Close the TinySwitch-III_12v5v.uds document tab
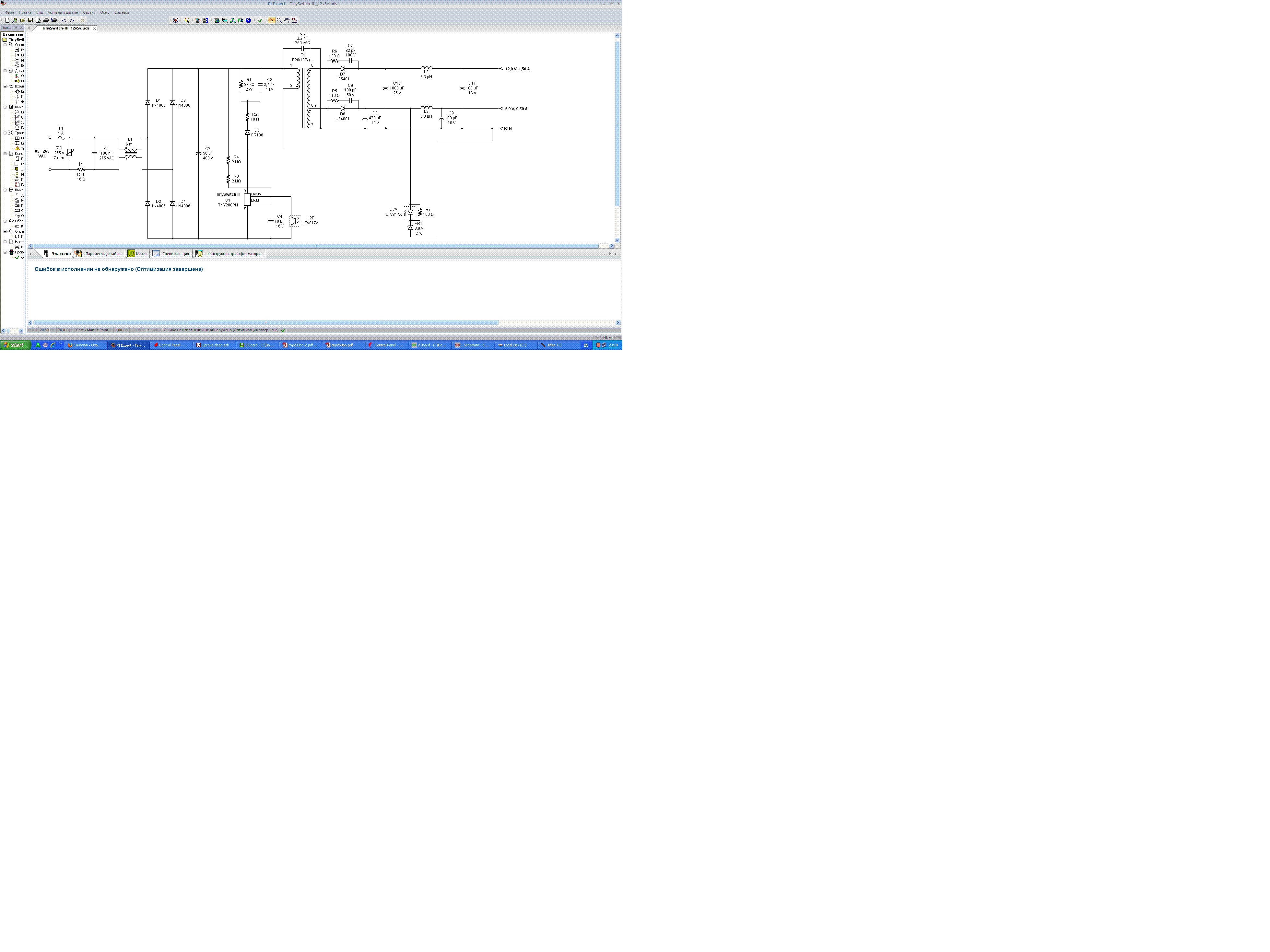This screenshot has height=952, width=1270. 95,28
